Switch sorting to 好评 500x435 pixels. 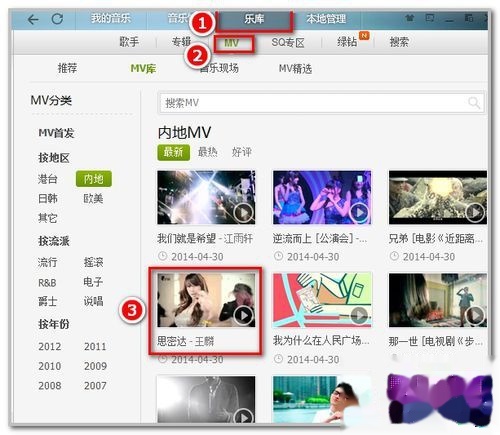click(x=242, y=152)
